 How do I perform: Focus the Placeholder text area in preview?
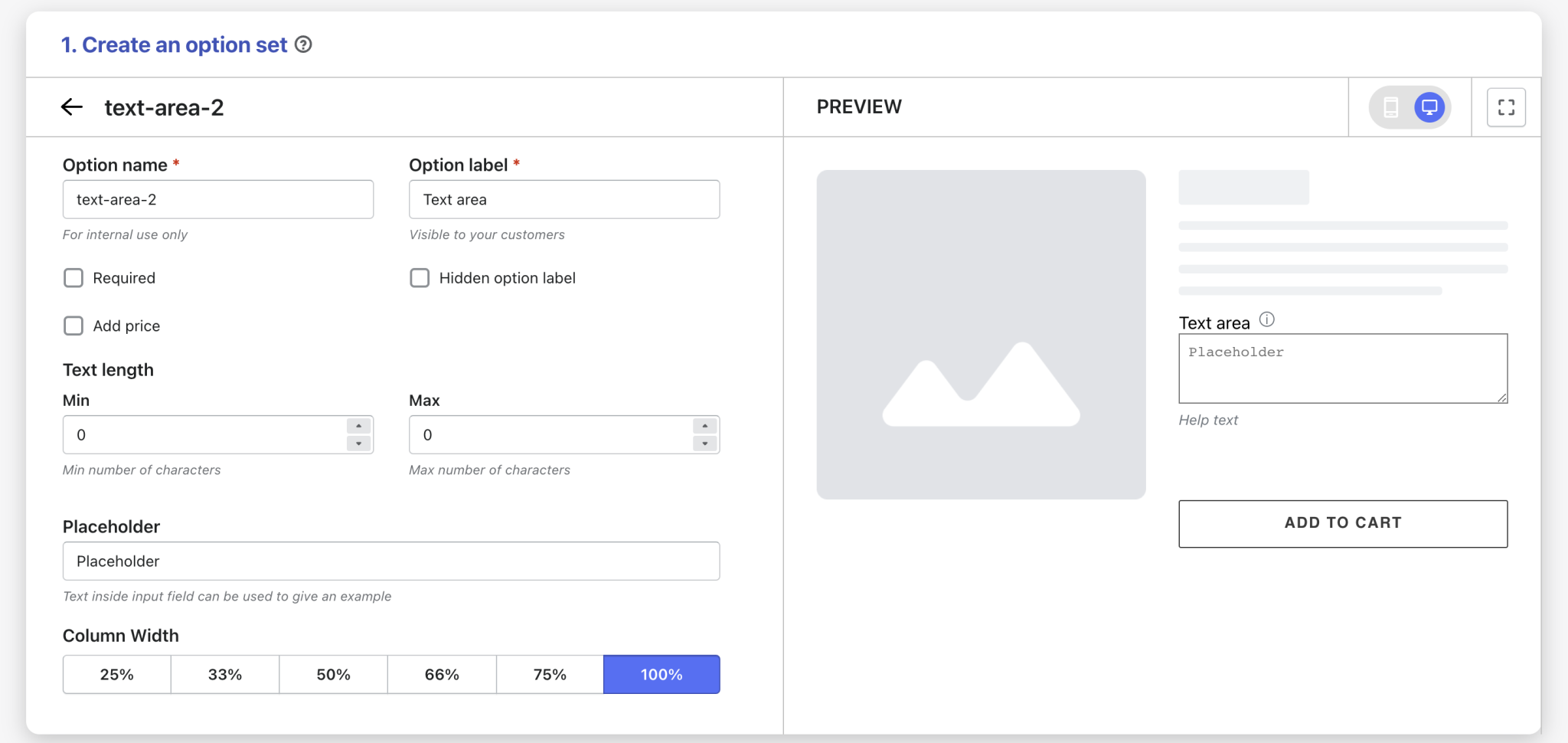(1342, 368)
